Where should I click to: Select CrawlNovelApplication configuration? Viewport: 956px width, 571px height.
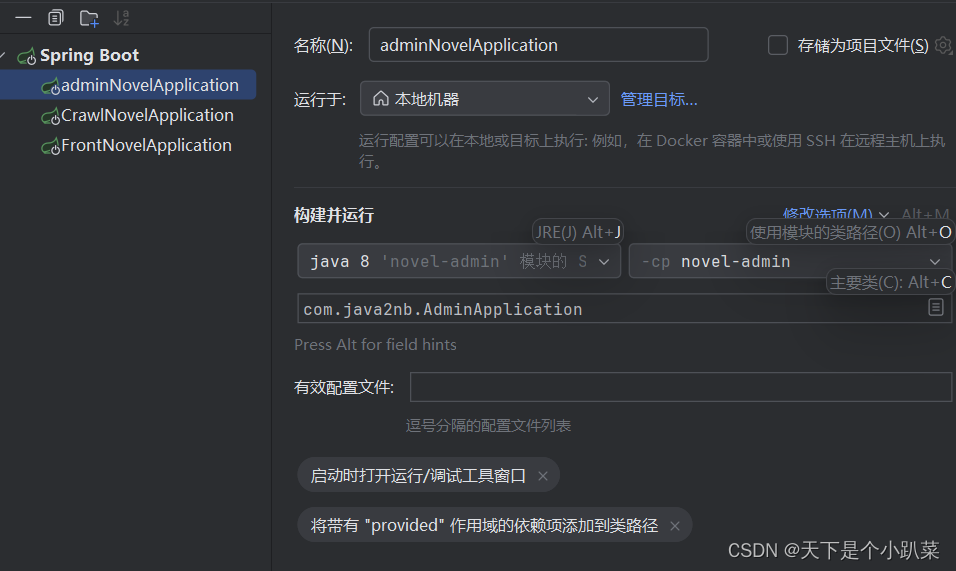click(147, 115)
